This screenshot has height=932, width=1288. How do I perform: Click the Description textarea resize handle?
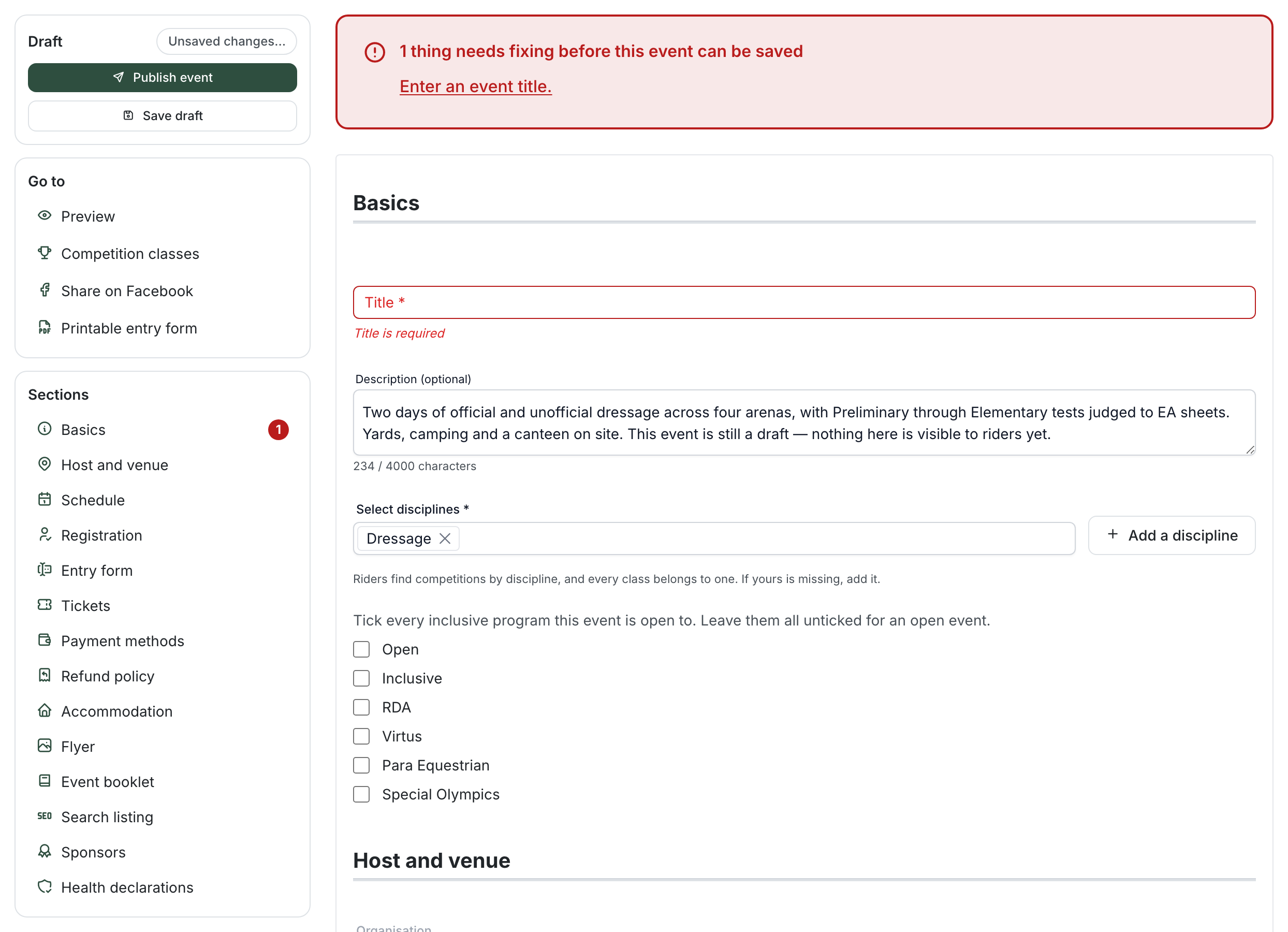click(x=1250, y=450)
